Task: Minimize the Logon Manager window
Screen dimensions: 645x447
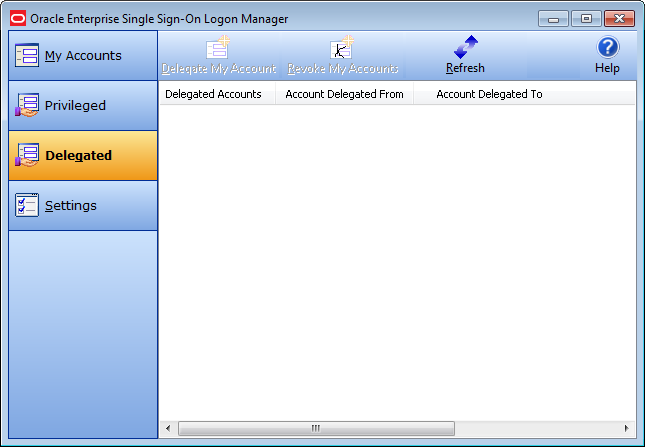Action: pos(553,19)
